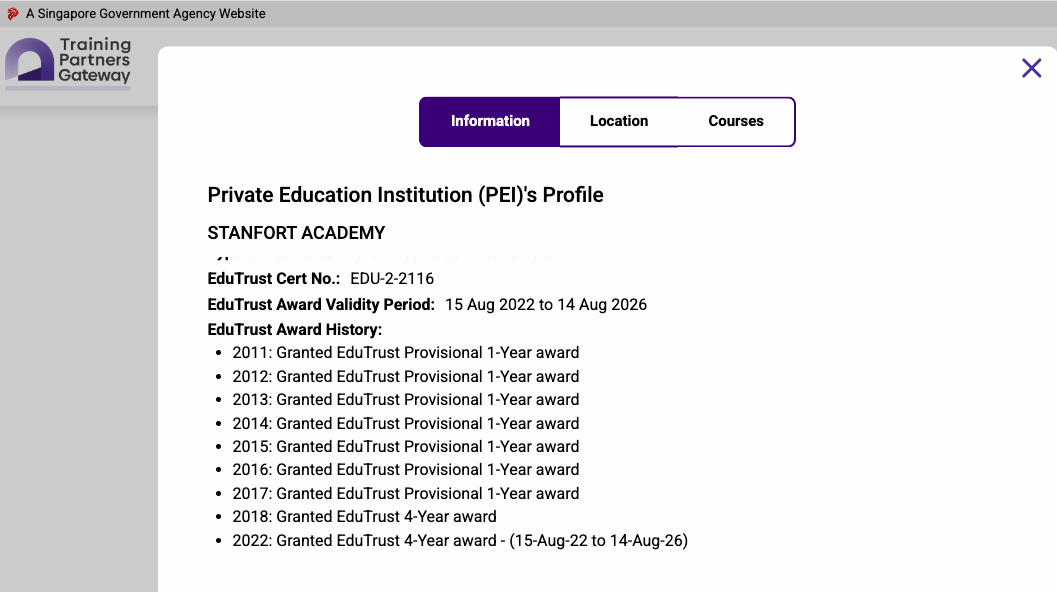
Task: Open the Courses tab
Action: (x=735, y=121)
